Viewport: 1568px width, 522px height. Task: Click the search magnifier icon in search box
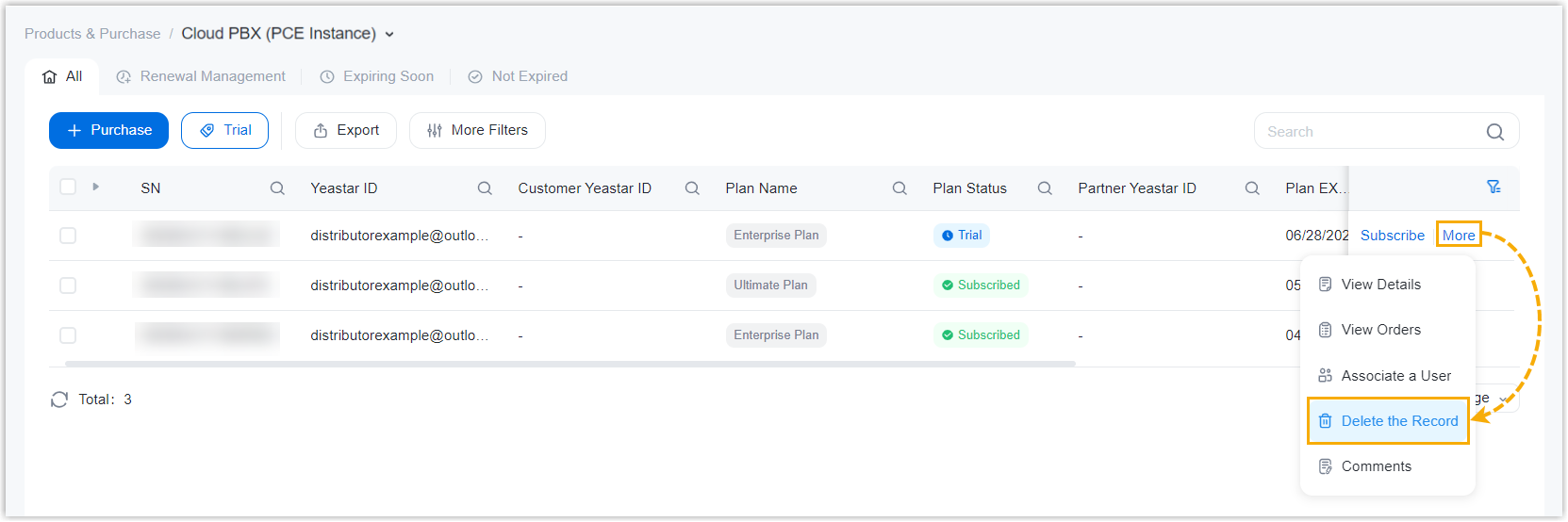coord(1494,132)
